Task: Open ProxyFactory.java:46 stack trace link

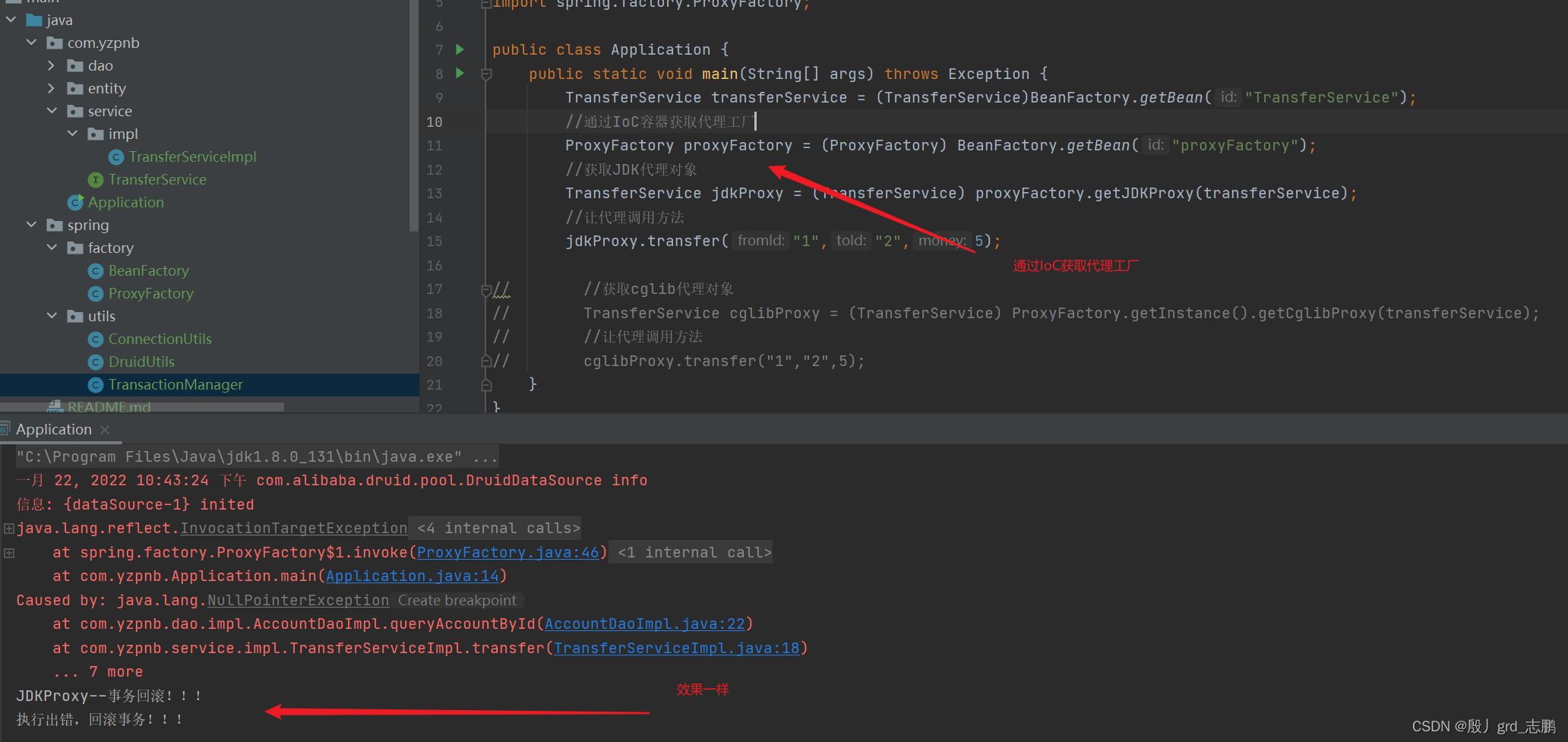Action: (507, 552)
